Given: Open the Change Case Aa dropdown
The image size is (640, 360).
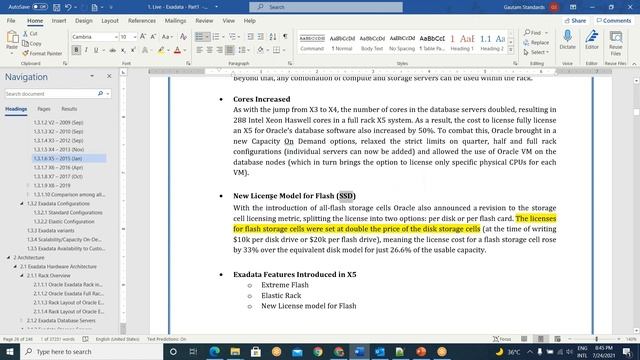Looking at the screenshot, I should click(x=167, y=37).
